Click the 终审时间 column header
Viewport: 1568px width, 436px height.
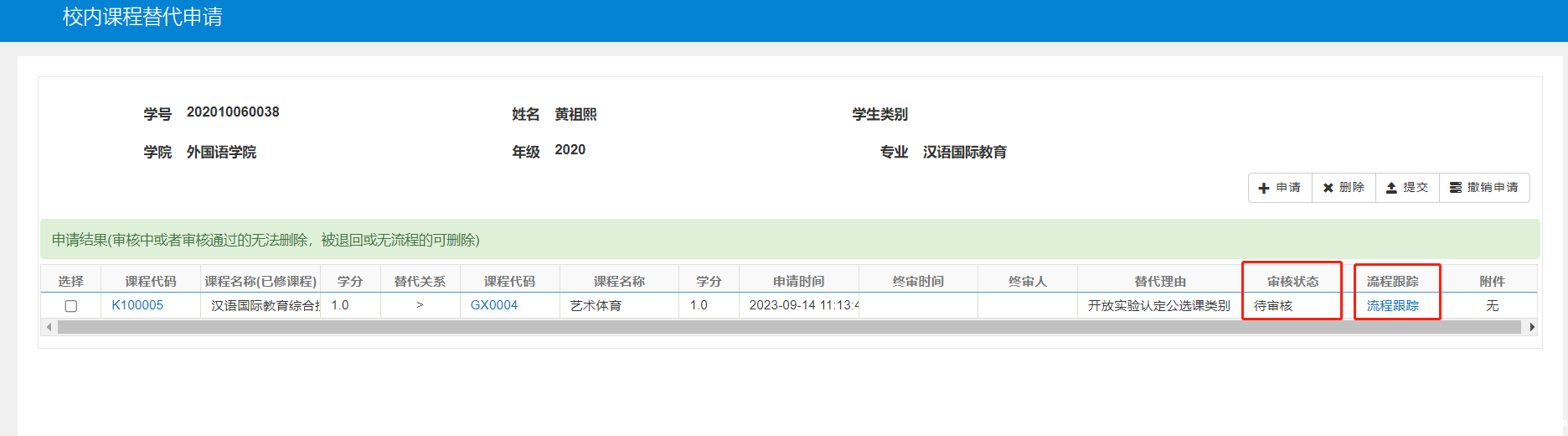(x=918, y=281)
